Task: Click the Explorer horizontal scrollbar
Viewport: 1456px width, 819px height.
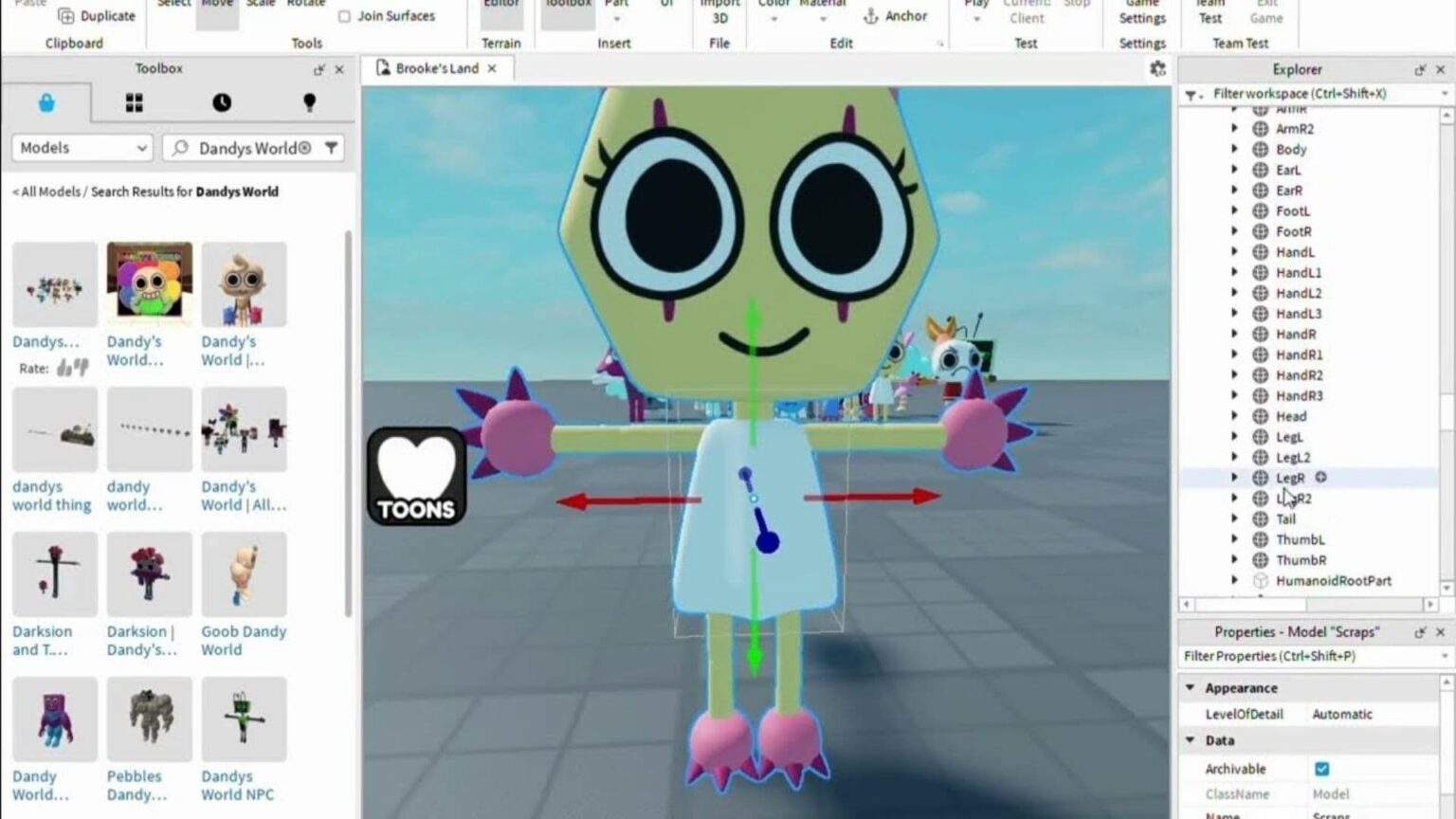Action: (1251, 604)
